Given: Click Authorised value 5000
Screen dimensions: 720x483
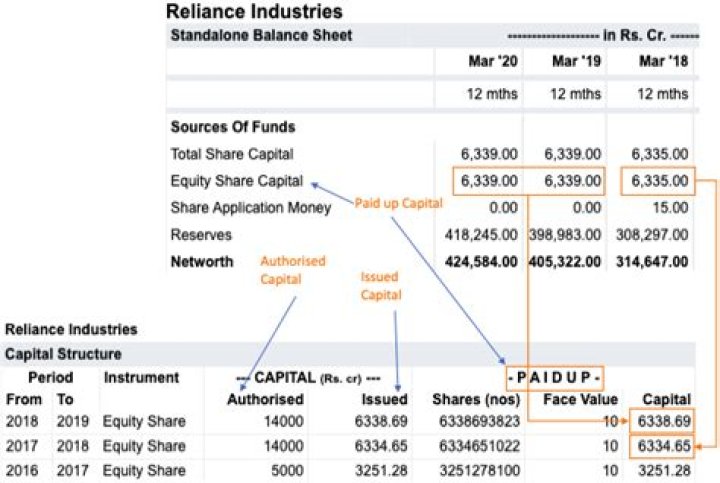Looking at the screenshot, I should tap(287, 471).
